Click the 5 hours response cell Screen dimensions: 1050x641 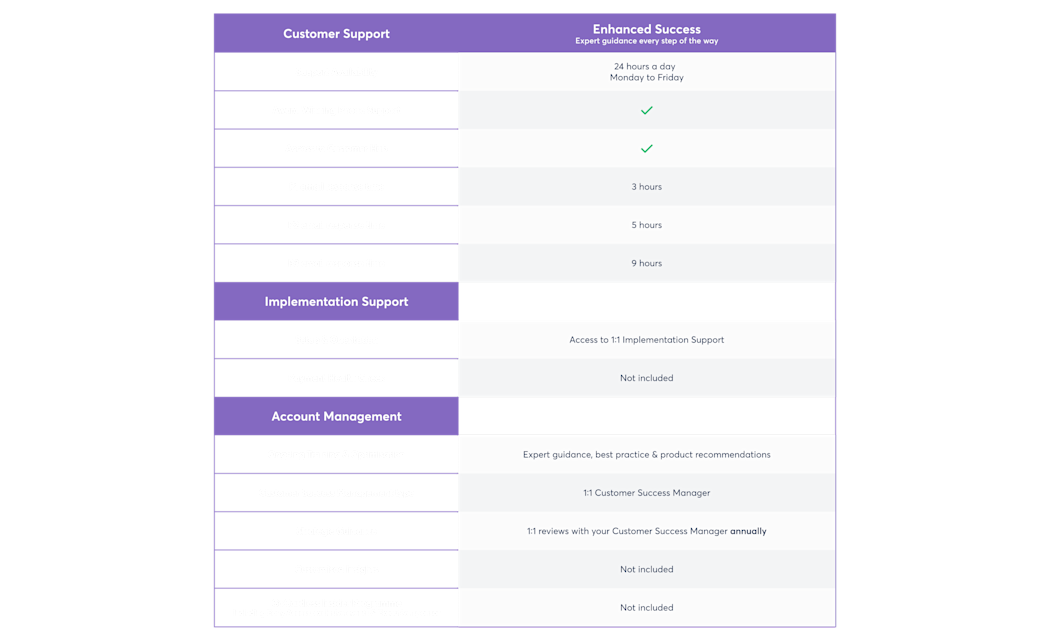(646, 225)
